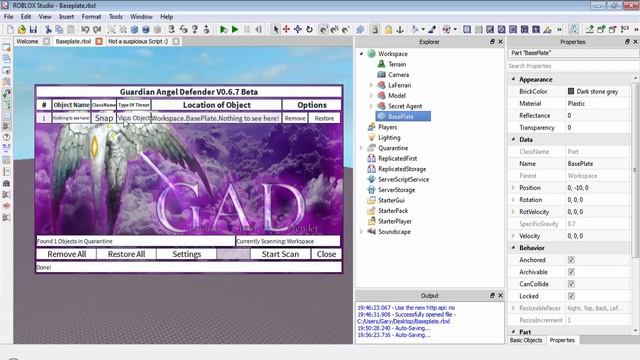The height and width of the screenshot is (360, 640).
Task: Select the Secret Agent model in Explorer
Action: (x=405, y=106)
